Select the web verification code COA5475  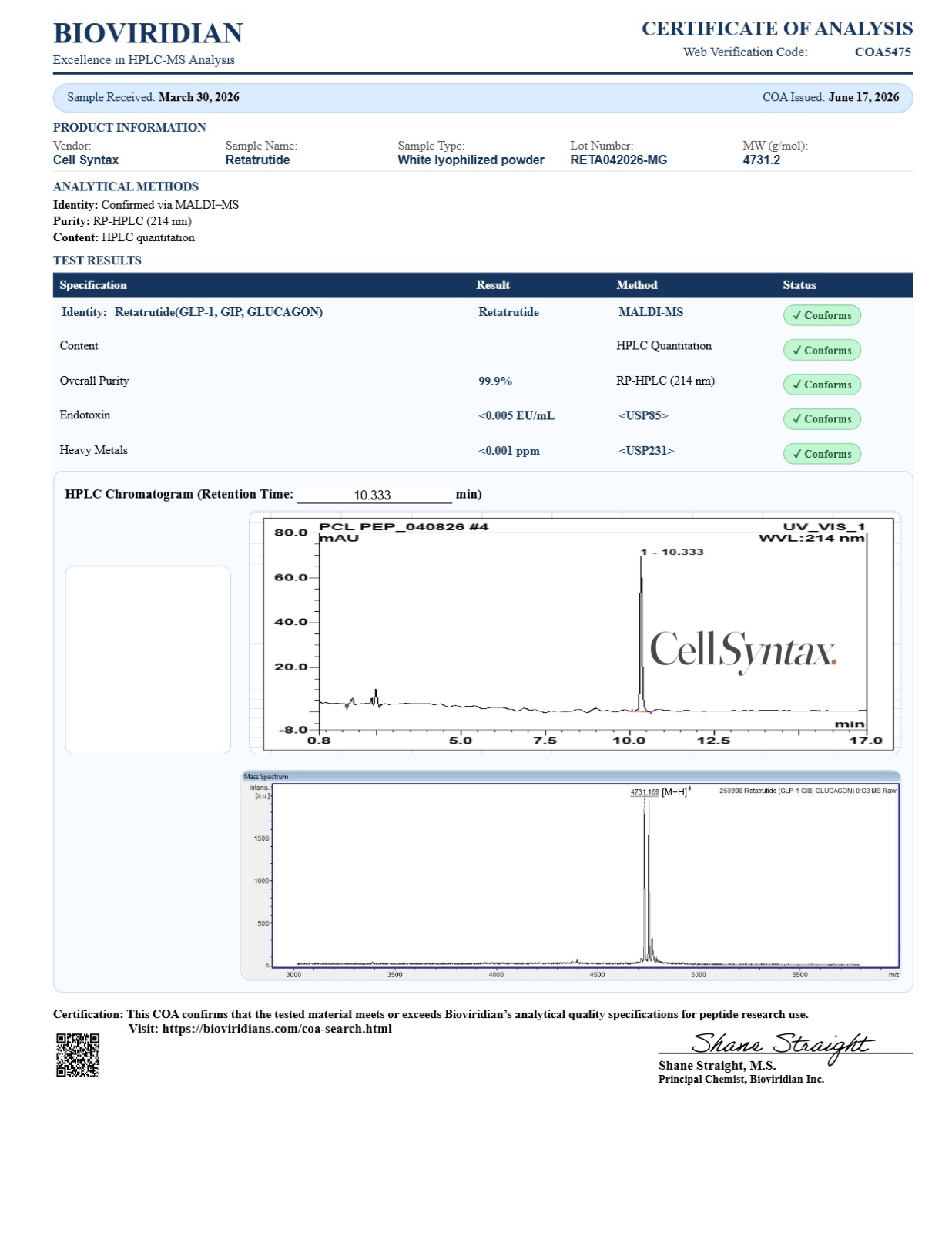(883, 52)
